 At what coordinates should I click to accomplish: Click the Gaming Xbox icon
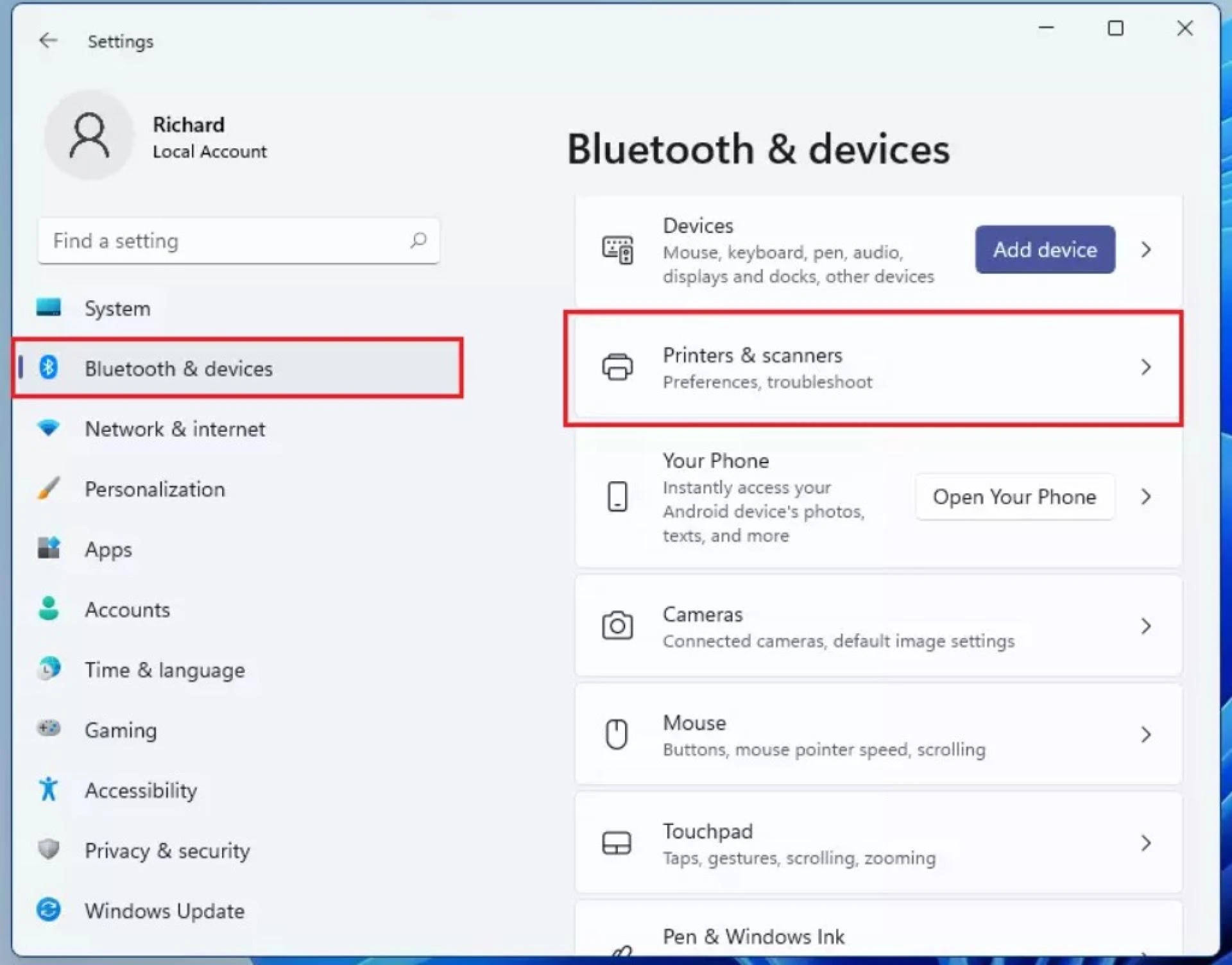point(49,730)
